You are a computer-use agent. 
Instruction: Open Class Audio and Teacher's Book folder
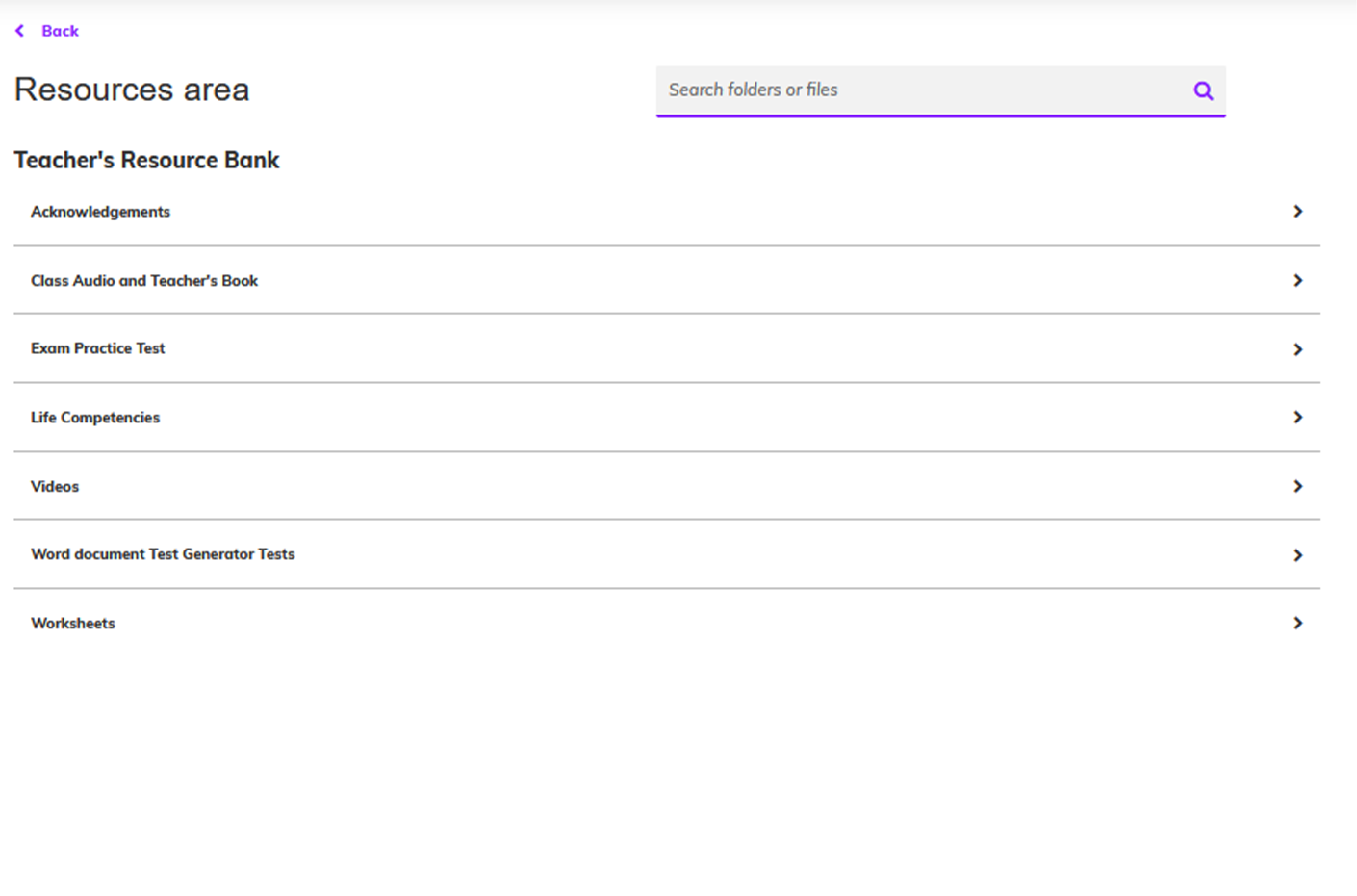(x=144, y=281)
